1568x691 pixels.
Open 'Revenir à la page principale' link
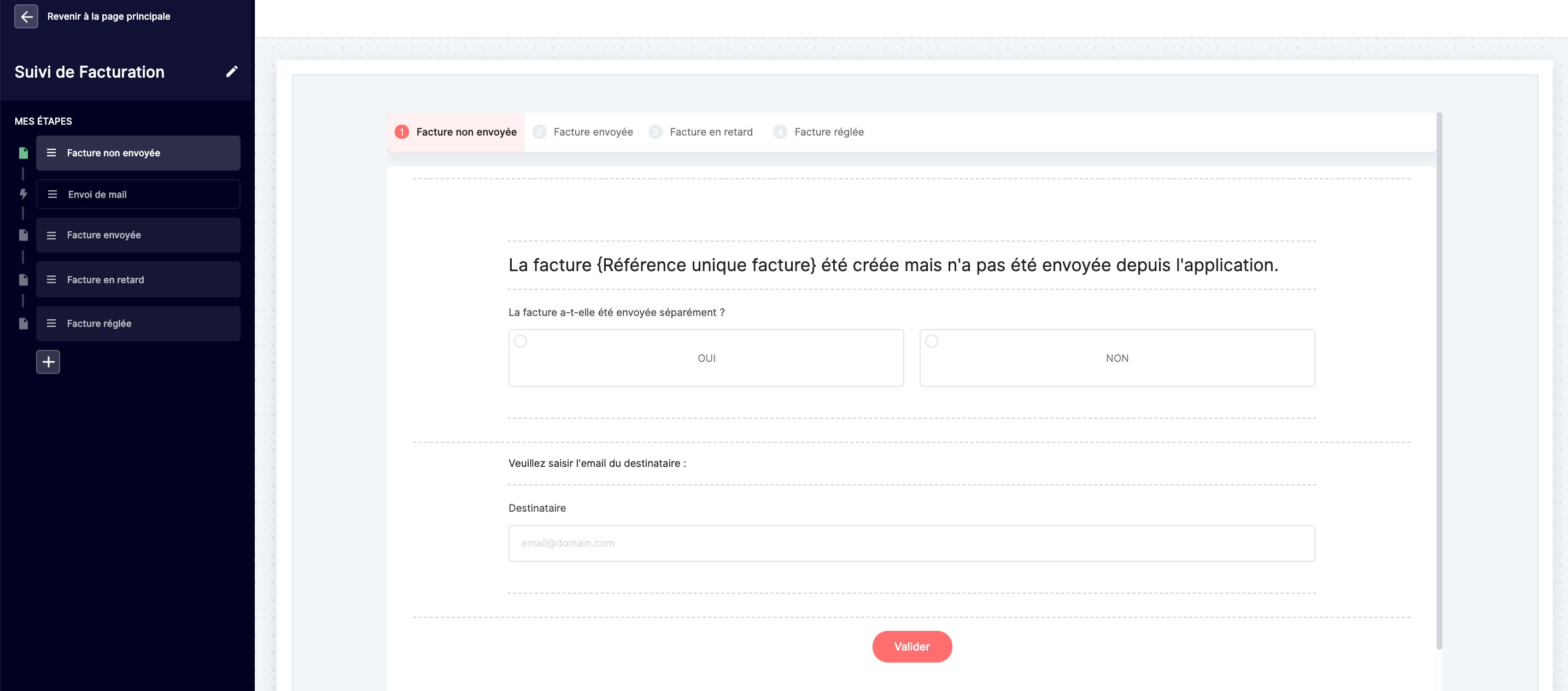108,16
